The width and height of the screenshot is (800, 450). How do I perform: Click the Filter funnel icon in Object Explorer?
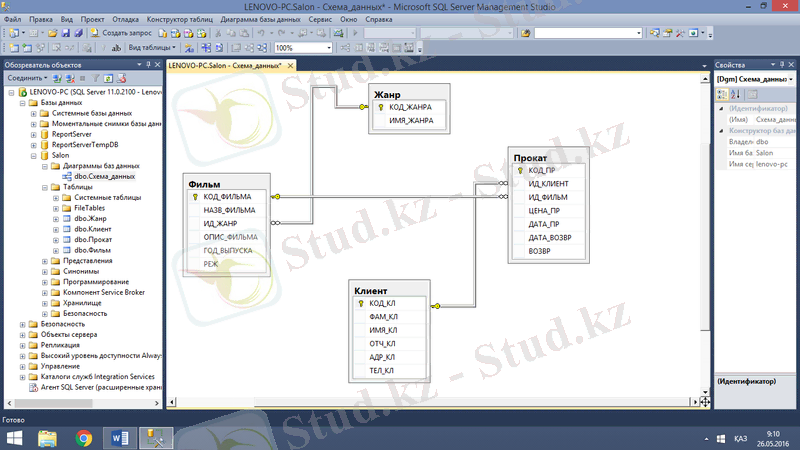click(x=95, y=79)
